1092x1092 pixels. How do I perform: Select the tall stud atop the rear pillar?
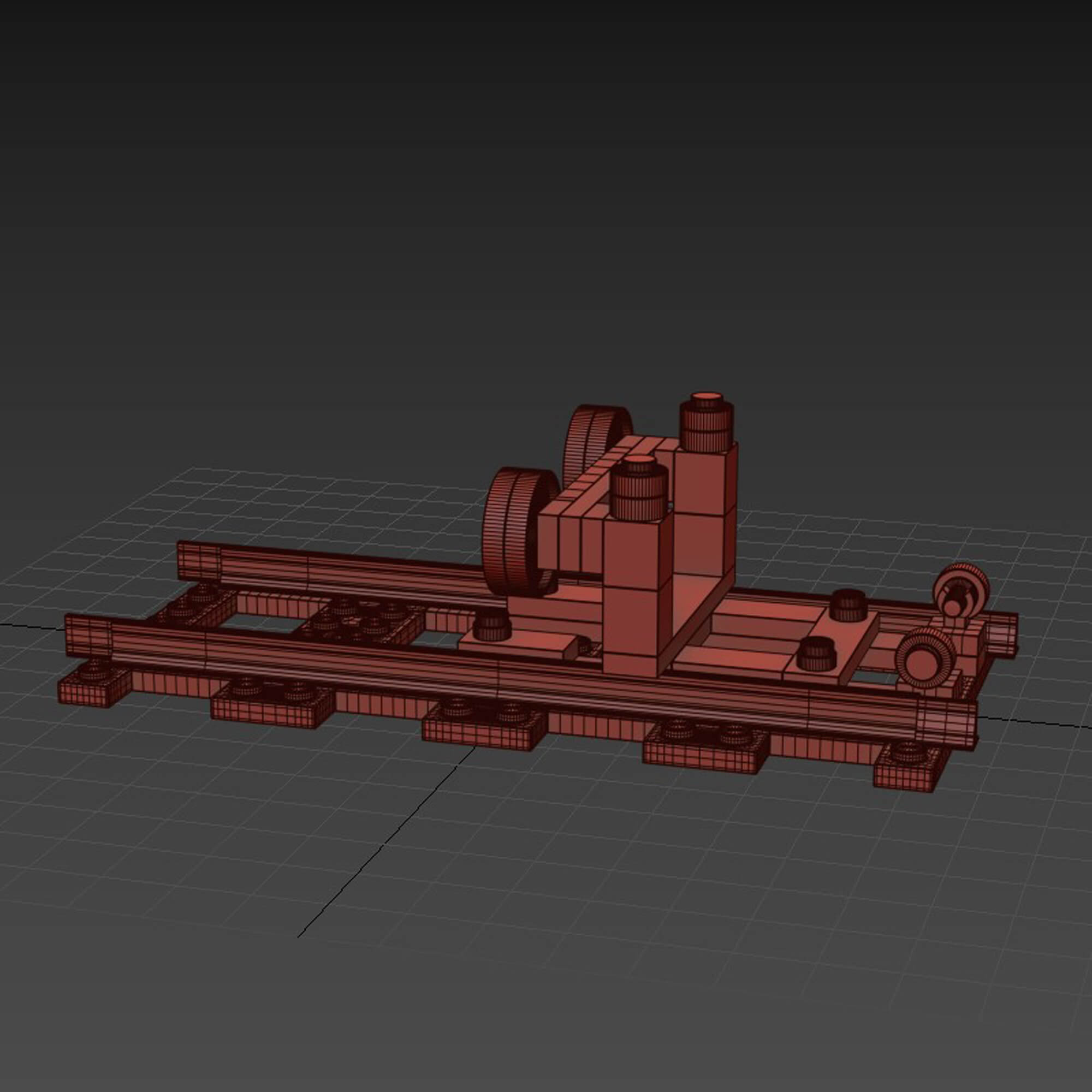(707, 423)
